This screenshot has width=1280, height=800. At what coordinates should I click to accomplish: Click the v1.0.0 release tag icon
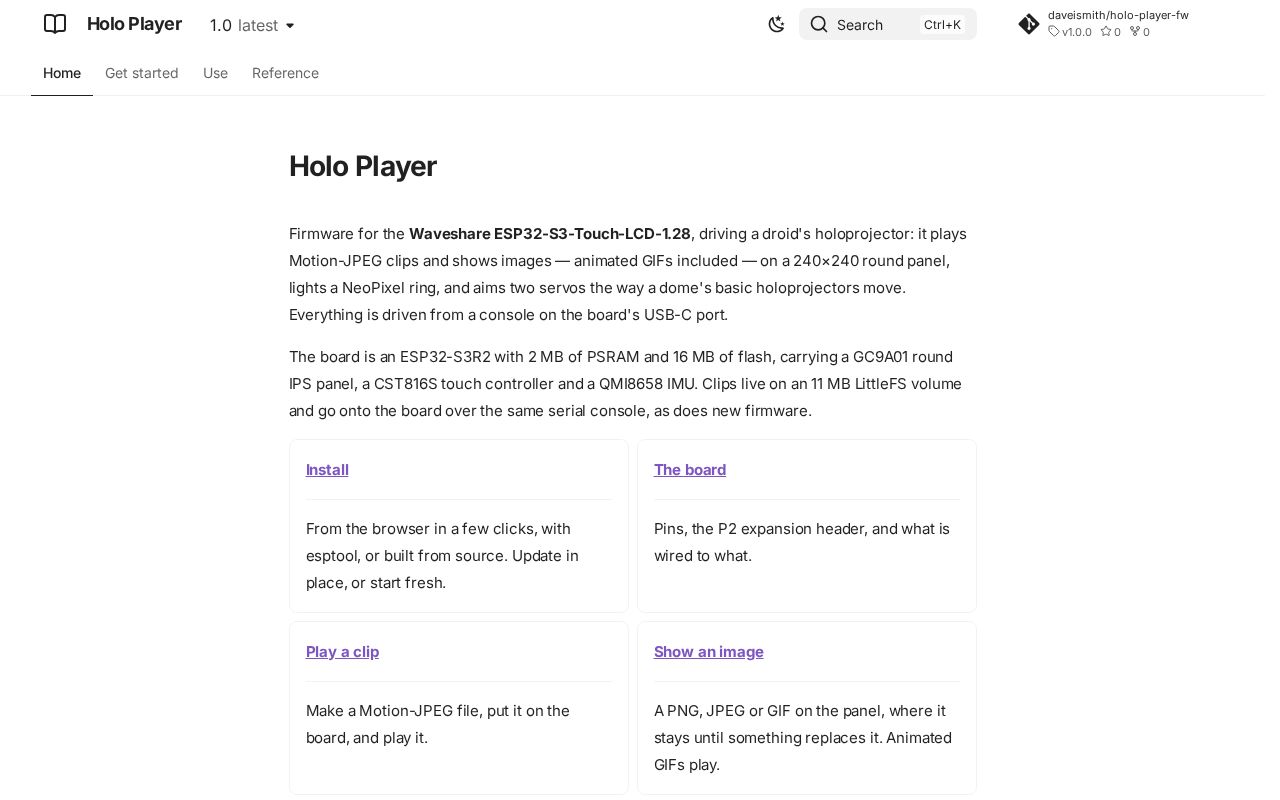(1053, 32)
